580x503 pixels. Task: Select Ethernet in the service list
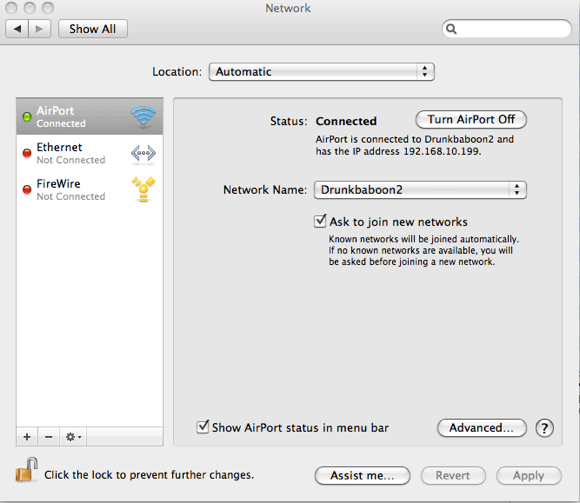click(x=90, y=153)
